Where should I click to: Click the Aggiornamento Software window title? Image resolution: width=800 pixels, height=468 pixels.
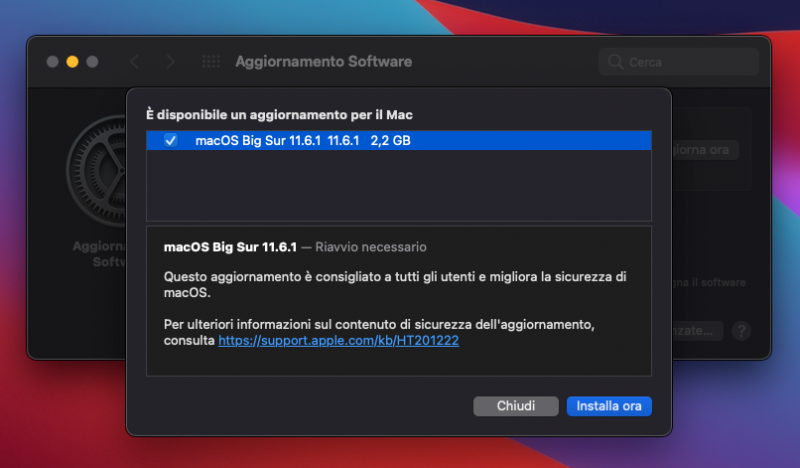(323, 62)
